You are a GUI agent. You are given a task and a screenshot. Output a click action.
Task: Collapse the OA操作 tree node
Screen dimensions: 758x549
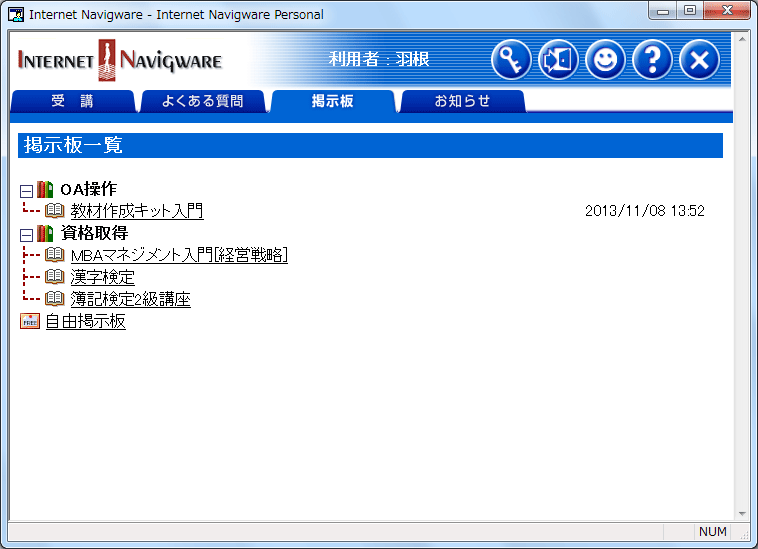pos(26,191)
